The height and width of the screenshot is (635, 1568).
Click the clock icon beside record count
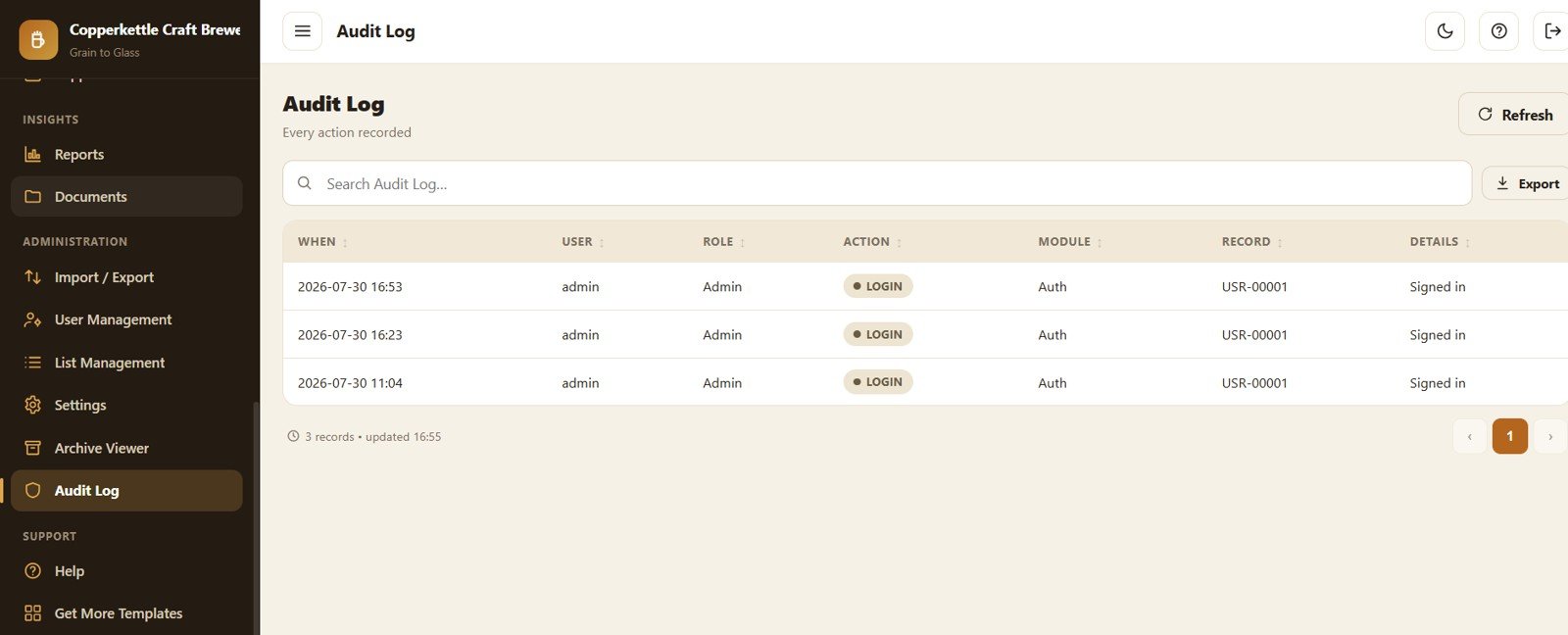pyautogui.click(x=293, y=436)
